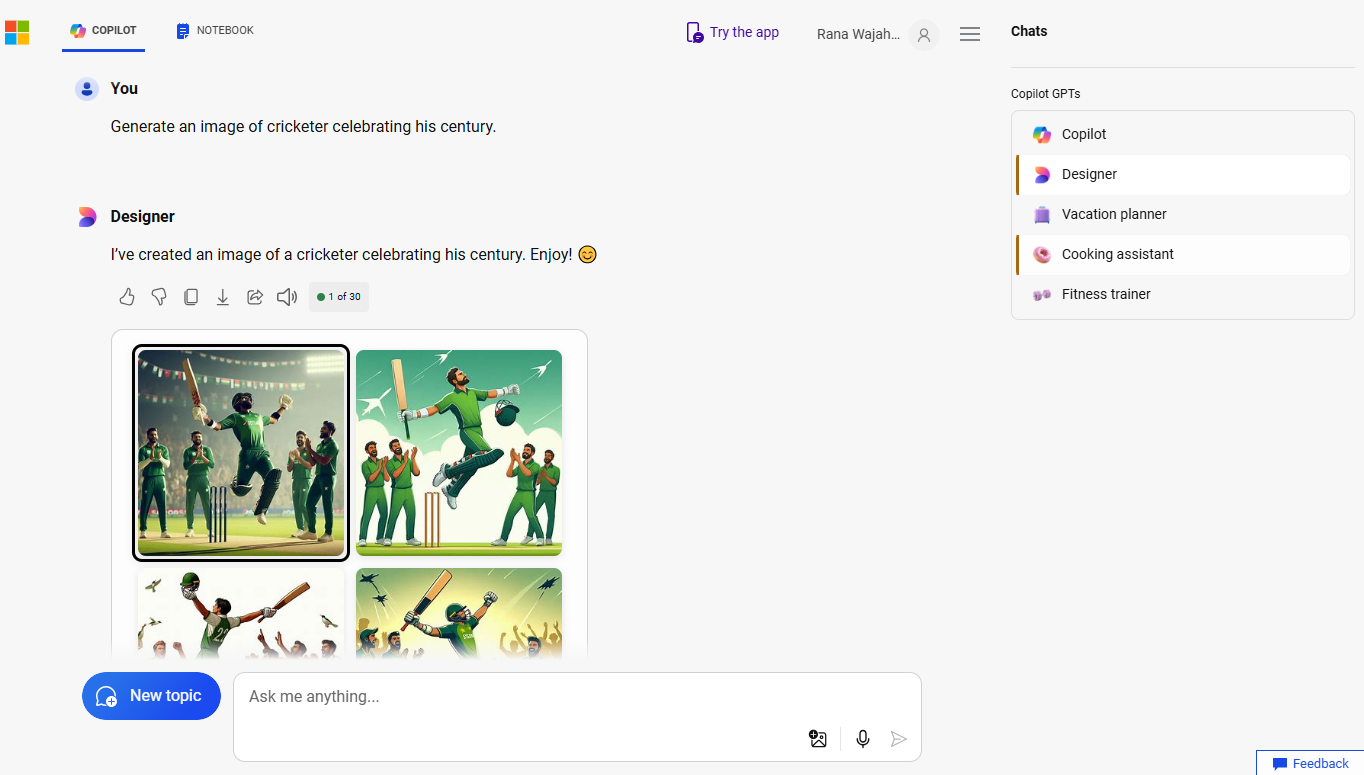Open the jumping cricketer illustration with clouds
The height and width of the screenshot is (775, 1364).
tap(459, 453)
